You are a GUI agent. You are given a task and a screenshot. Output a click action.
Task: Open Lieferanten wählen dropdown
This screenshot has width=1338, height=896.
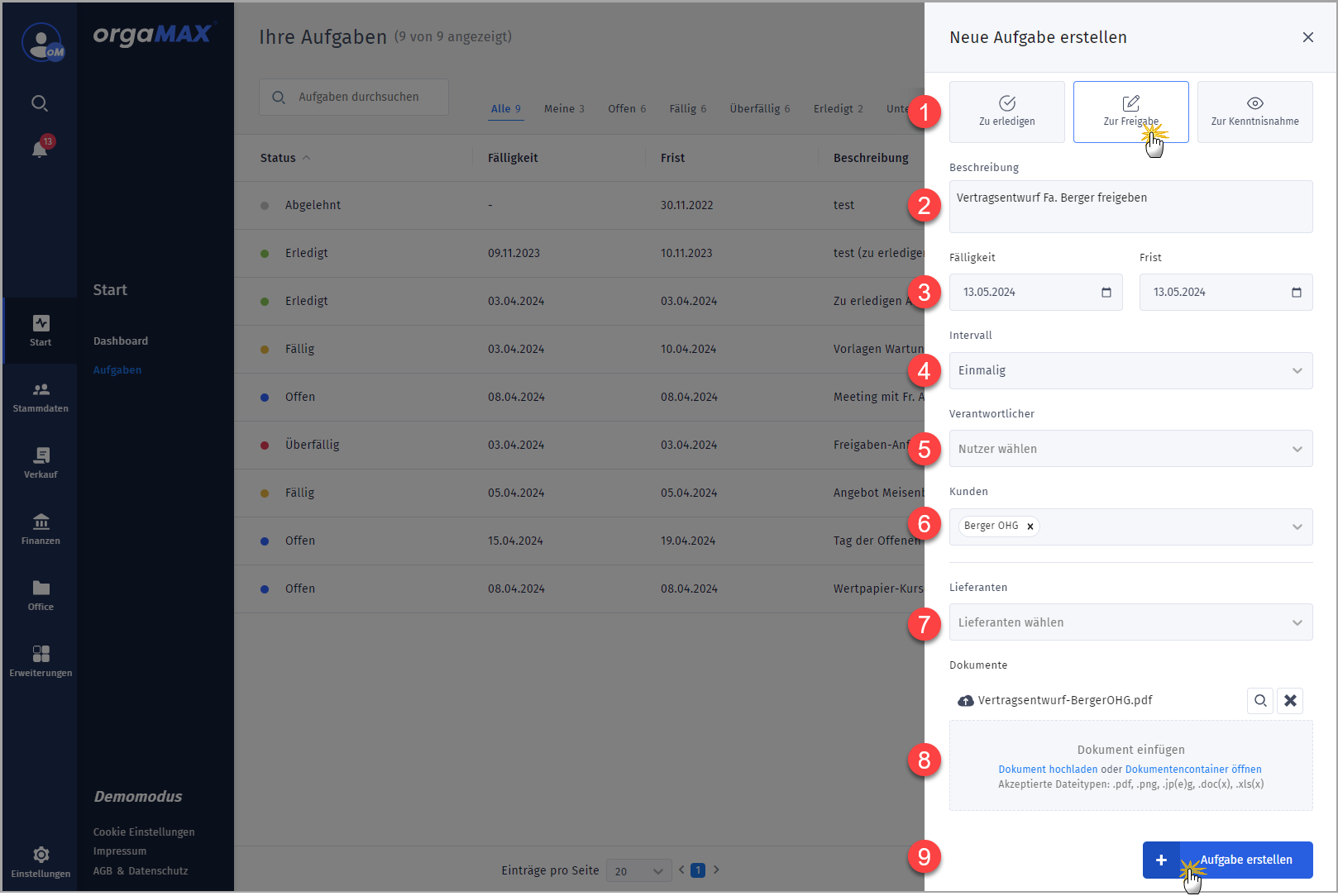pos(1131,622)
